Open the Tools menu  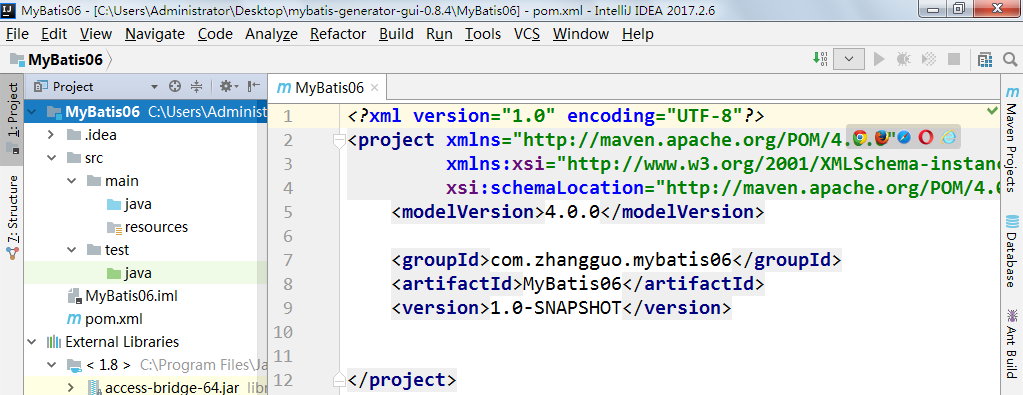[483, 34]
